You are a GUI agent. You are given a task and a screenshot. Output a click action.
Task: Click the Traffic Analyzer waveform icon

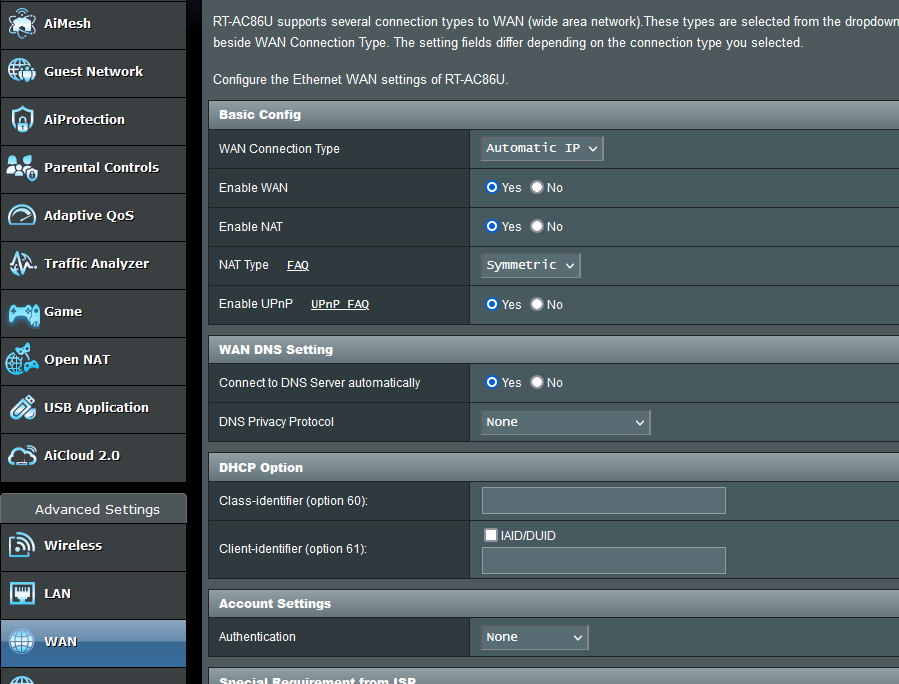tap(22, 264)
